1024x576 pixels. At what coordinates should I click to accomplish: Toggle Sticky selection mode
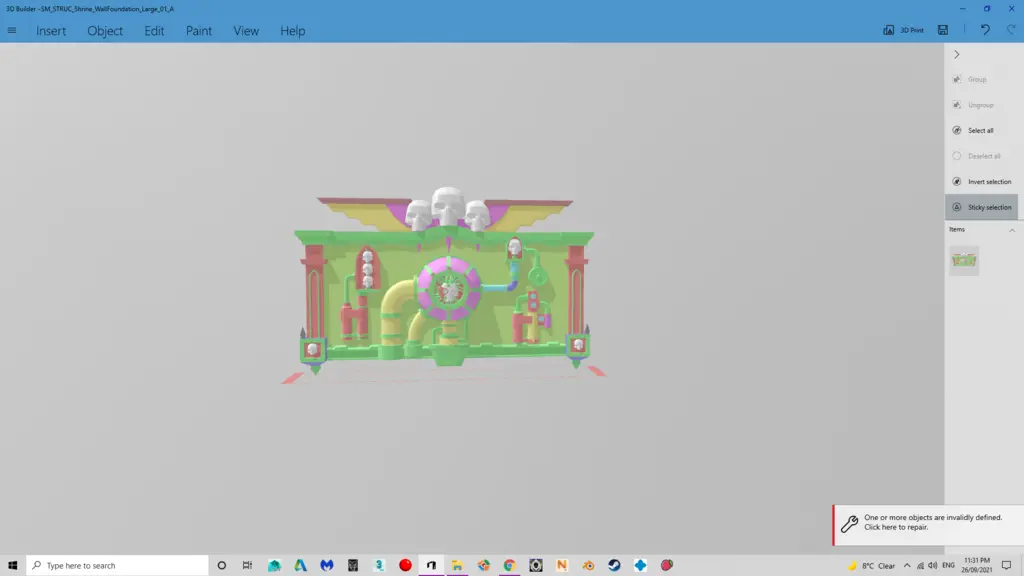click(981, 207)
